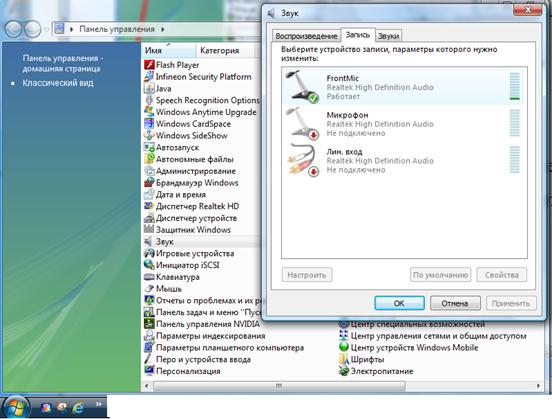Close the Звук dialog window
The height and width of the screenshot is (419, 552).
[527, 10]
